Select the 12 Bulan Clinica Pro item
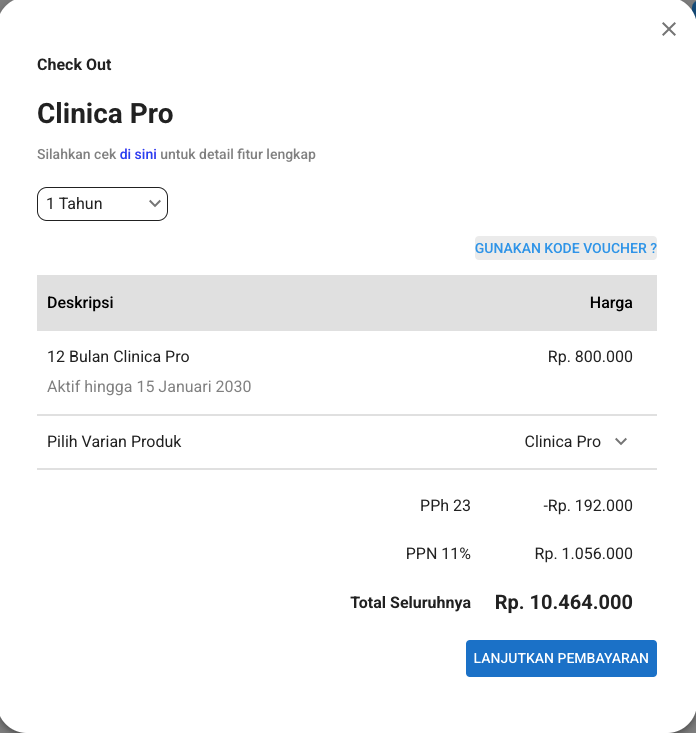 118,357
